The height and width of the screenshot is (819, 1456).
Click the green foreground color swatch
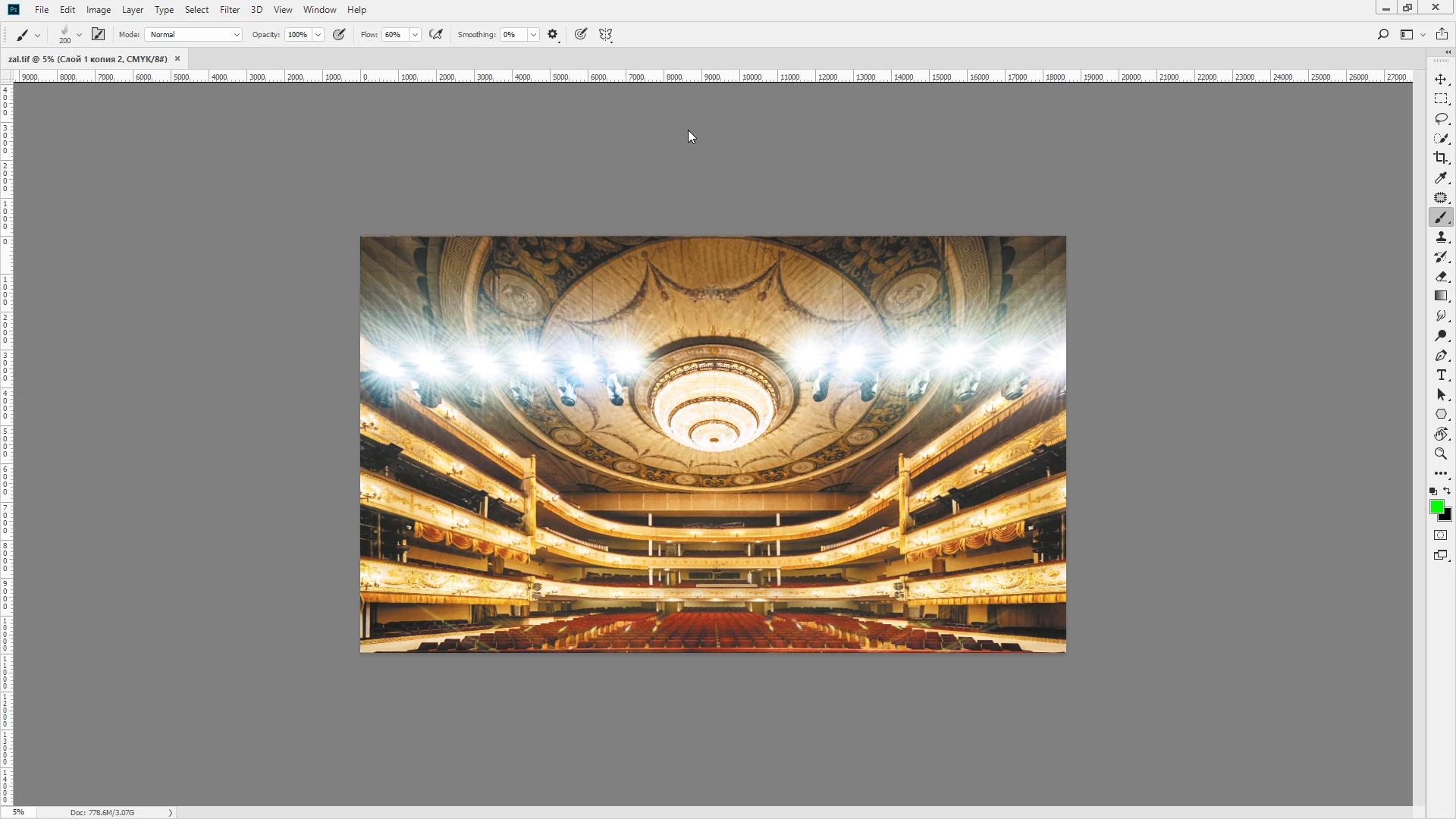[x=1436, y=507]
